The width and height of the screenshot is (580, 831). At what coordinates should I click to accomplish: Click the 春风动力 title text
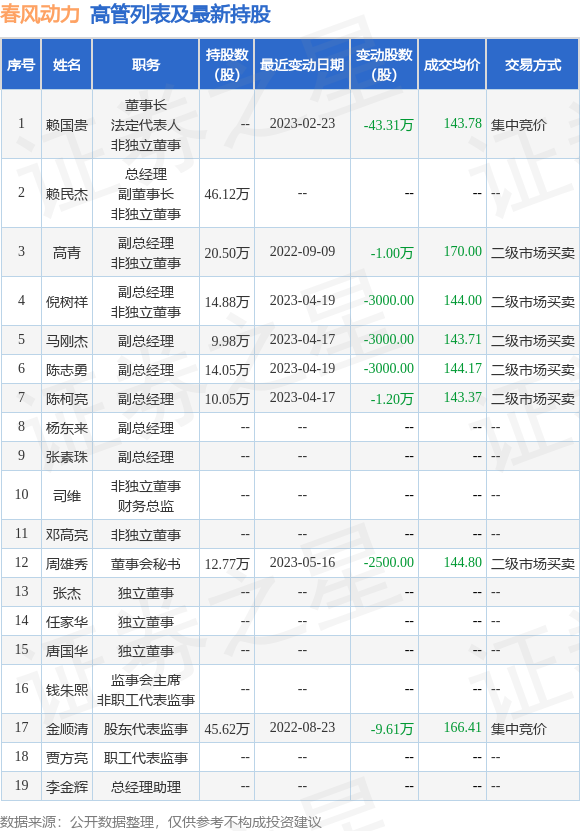tap(40, 14)
